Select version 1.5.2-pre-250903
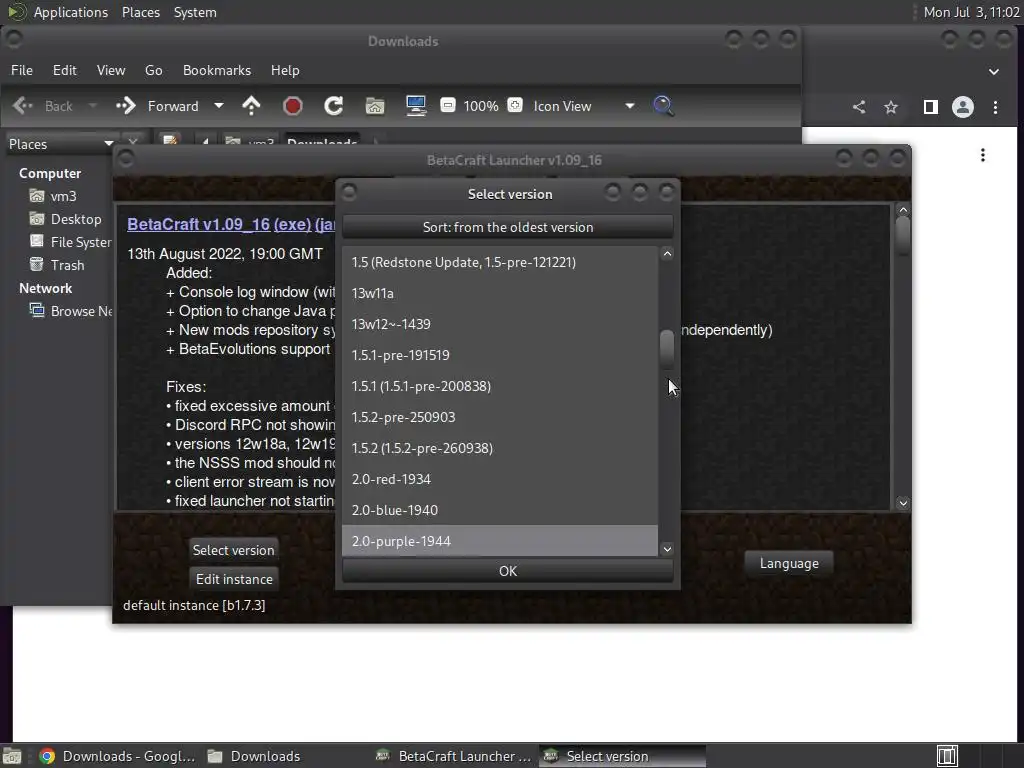1024x768 pixels. tap(500, 417)
